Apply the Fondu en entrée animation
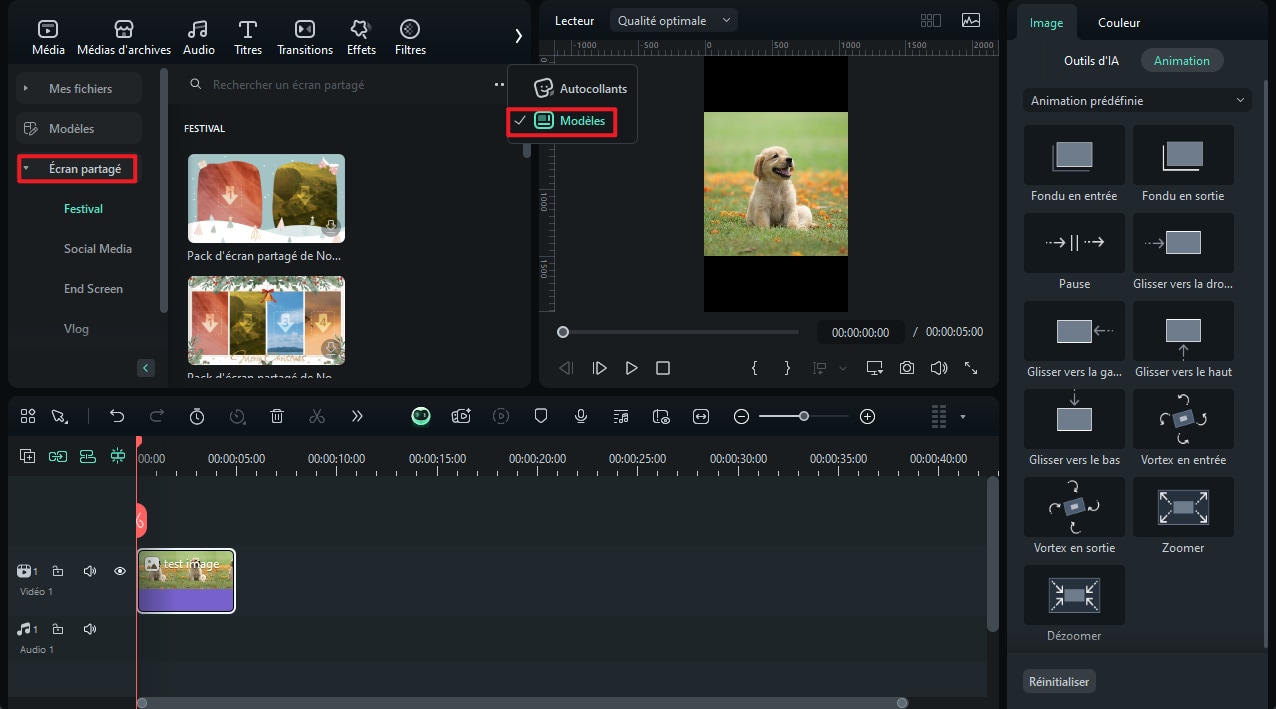Screen dimensions: 1276x709 tap(1074, 165)
